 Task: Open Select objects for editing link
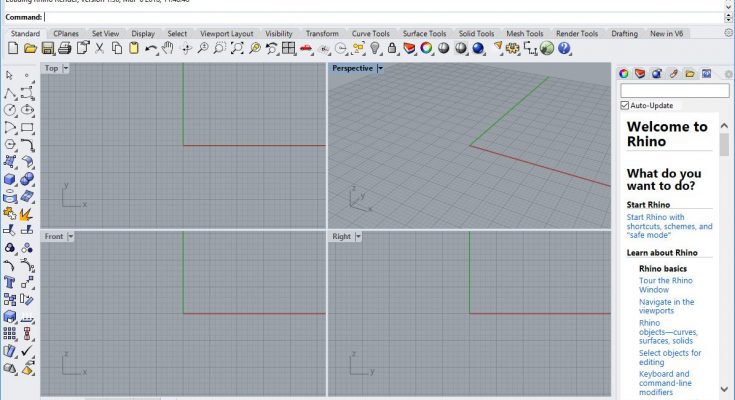670,358
